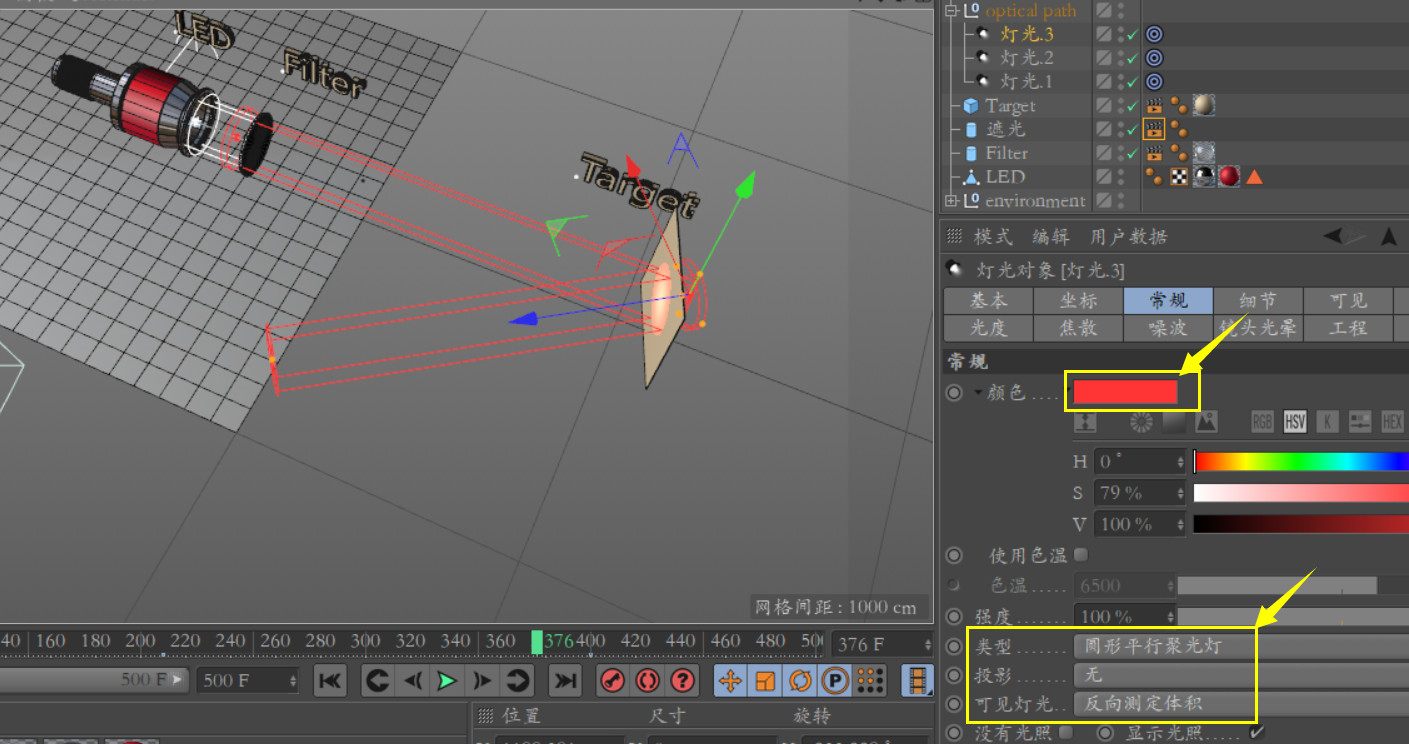Toggle enable checkmark for Target object
1409x744 pixels.
(x=1133, y=106)
